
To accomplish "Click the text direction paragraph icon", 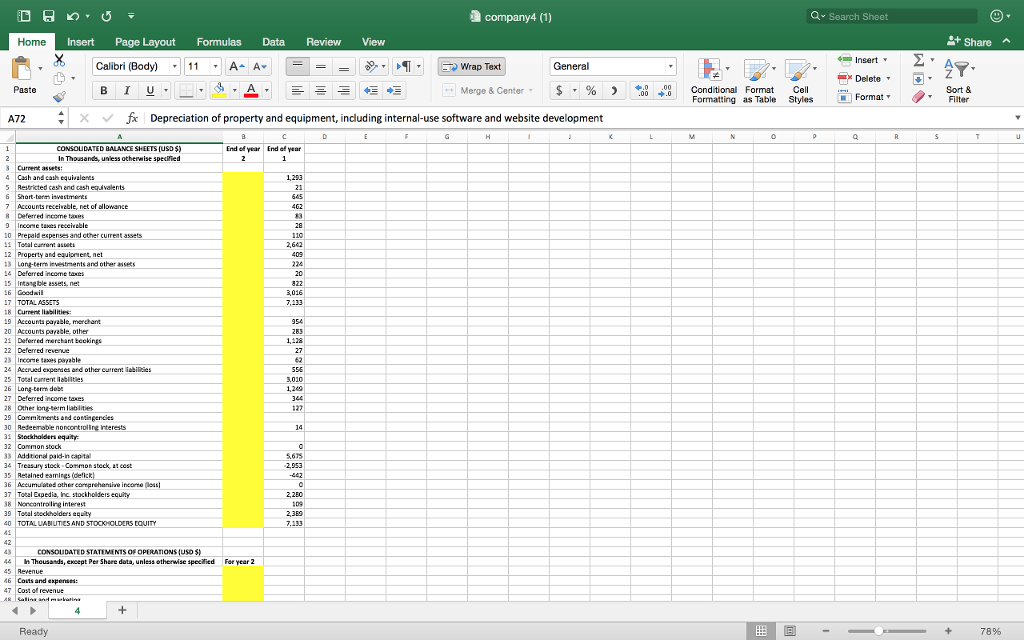I will tap(404, 67).
